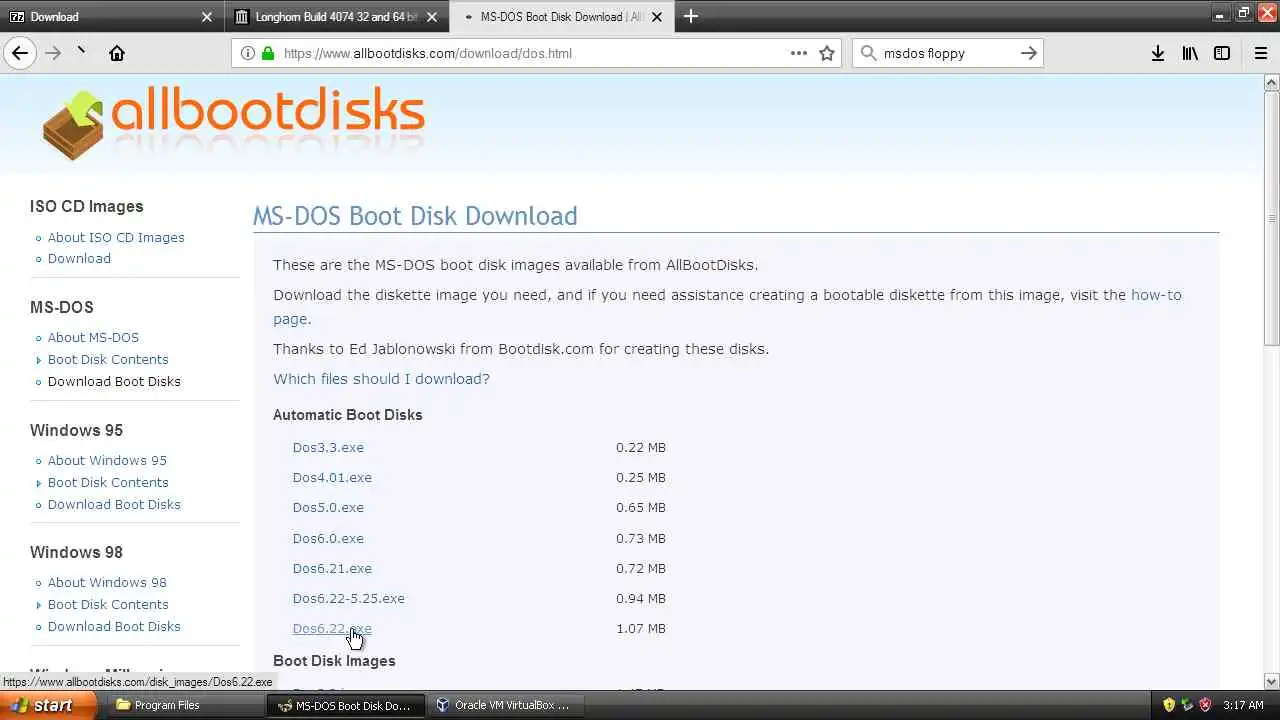Open Windows 98 Boot Disk Contents link
This screenshot has height=720, width=1280.
108,604
